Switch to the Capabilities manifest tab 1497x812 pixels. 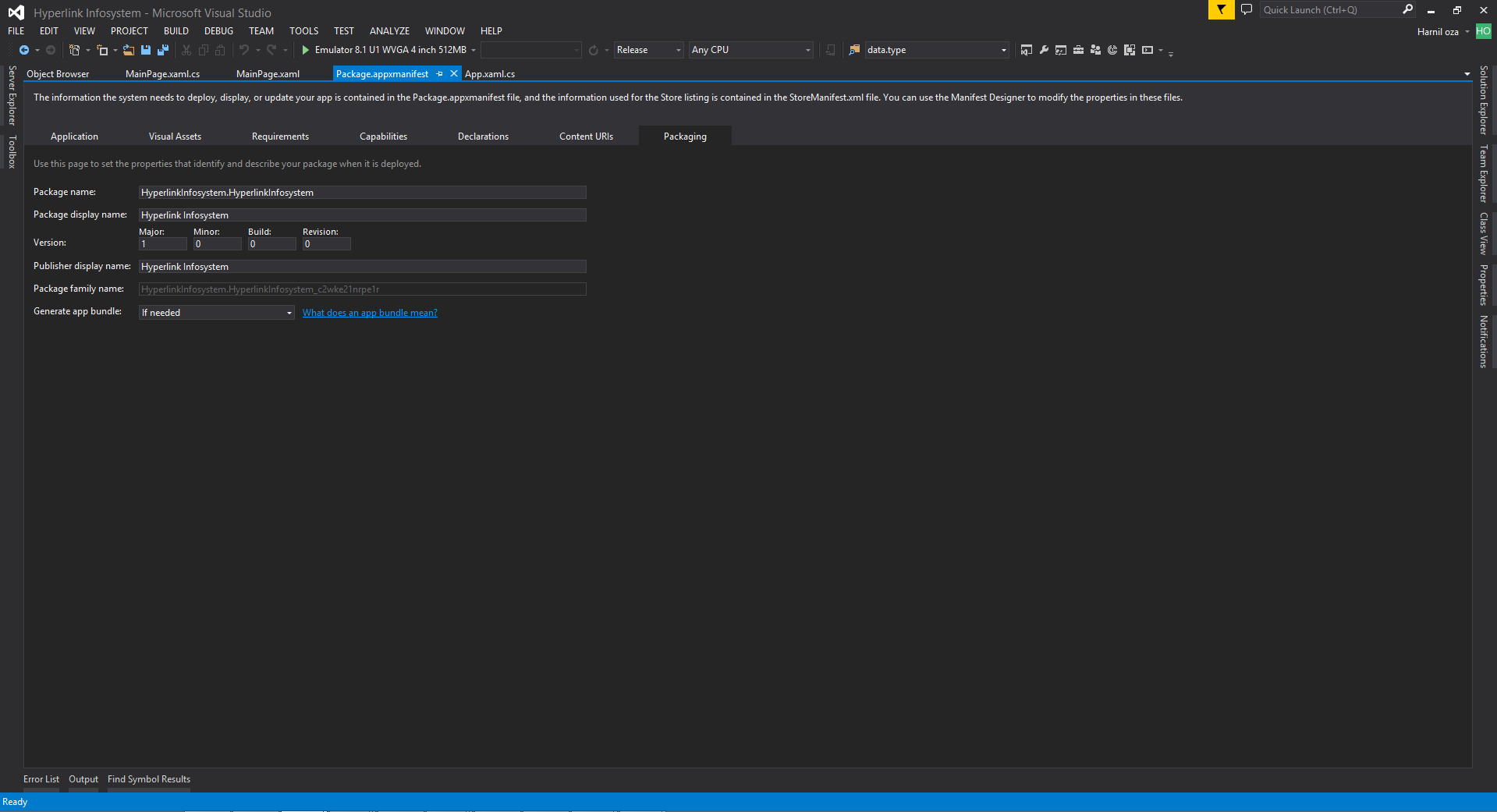tap(384, 137)
